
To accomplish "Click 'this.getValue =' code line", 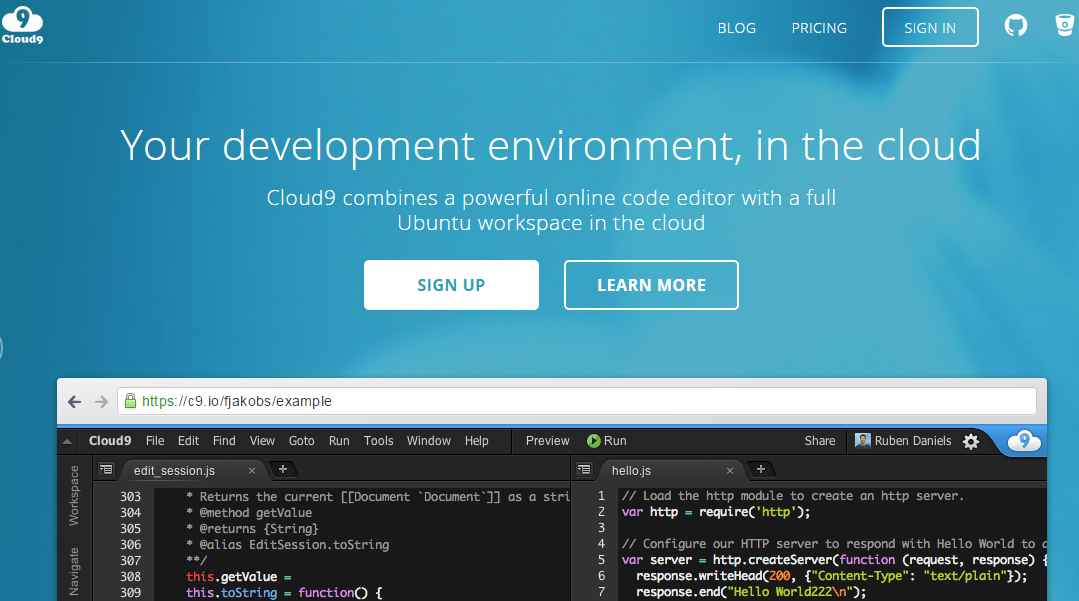I will (239, 577).
